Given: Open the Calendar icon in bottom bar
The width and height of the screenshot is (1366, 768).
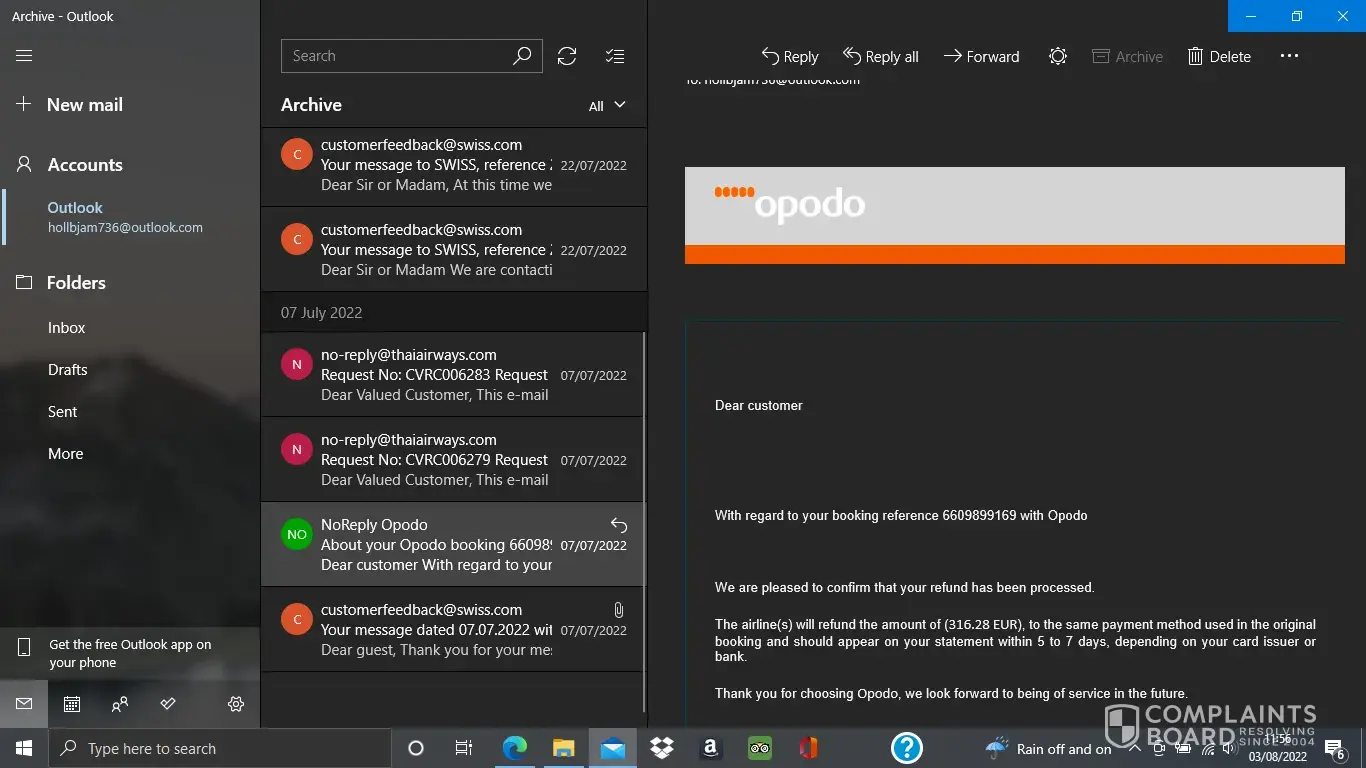Looking at the screenshot, I should 72,704.
